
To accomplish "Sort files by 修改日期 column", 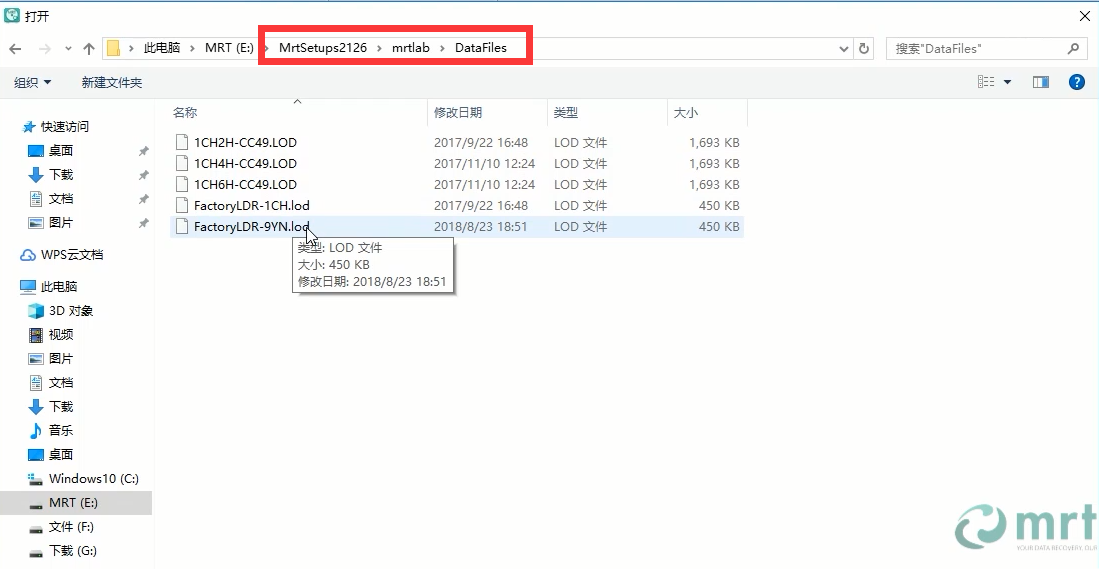I will coord(457,113).
